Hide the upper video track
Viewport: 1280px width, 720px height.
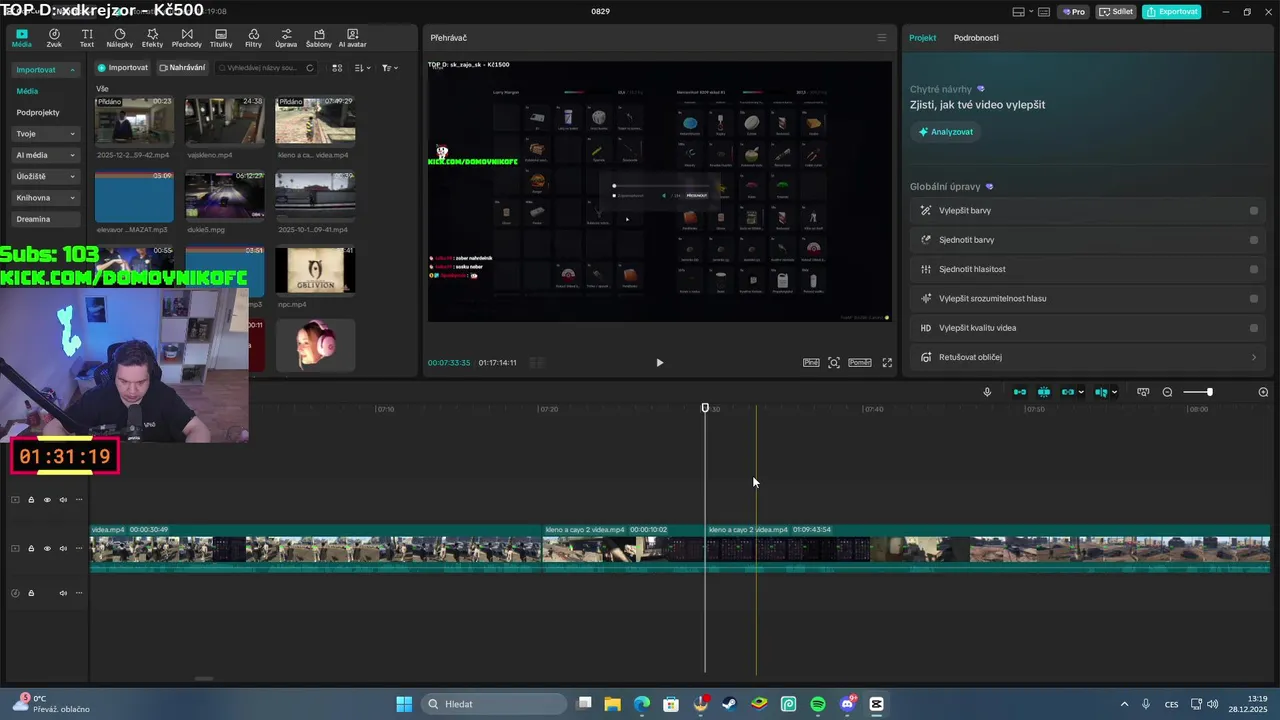click(x=47, y=500)
